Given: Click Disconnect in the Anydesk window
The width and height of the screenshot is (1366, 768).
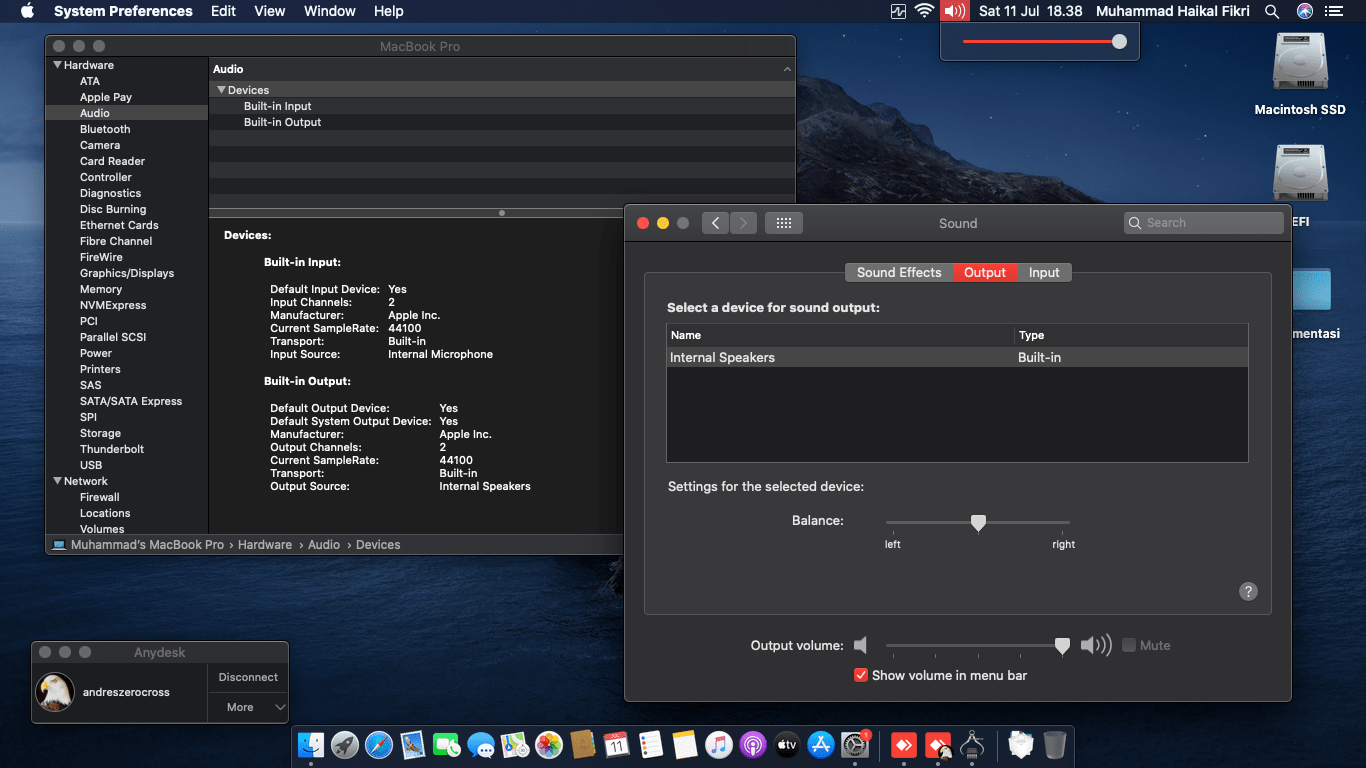Looking at the screenshot, I should [x=248, y=677].
